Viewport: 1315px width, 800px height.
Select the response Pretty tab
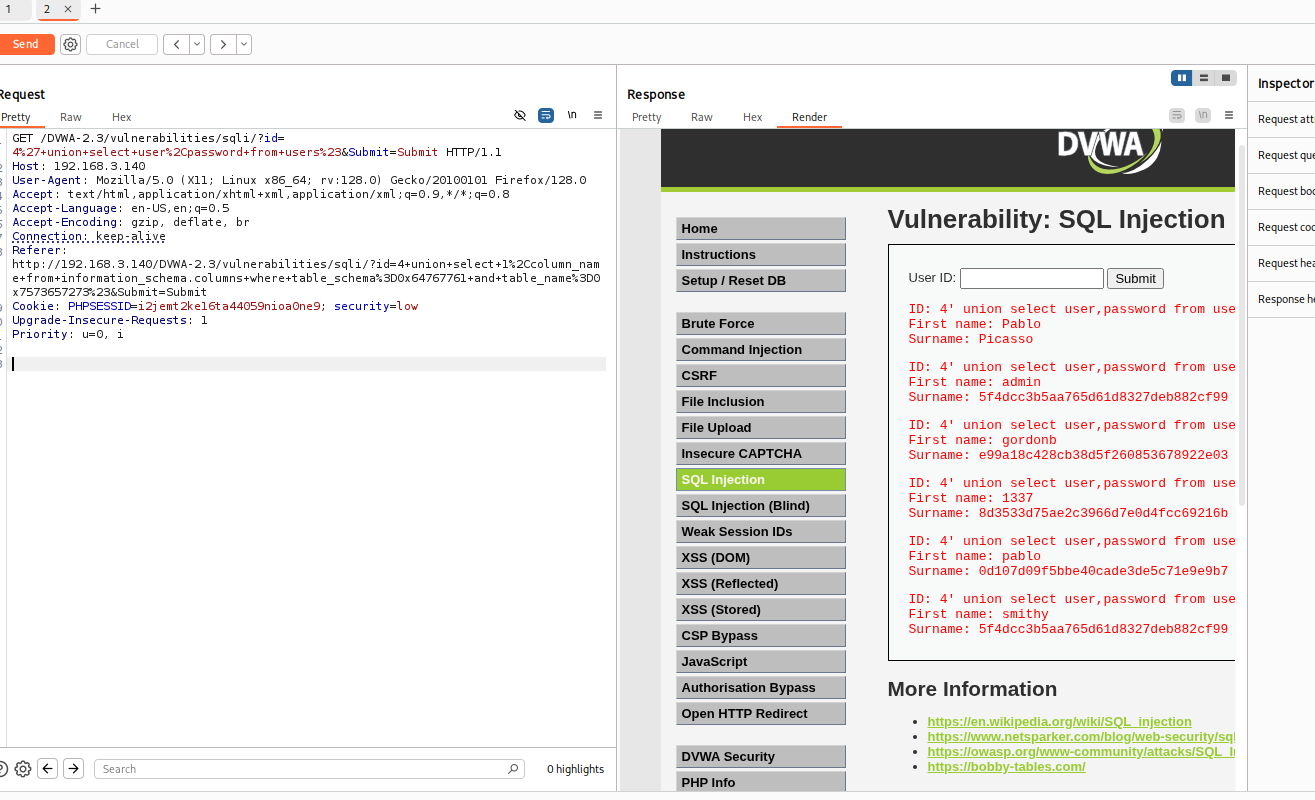coord(647,117)
